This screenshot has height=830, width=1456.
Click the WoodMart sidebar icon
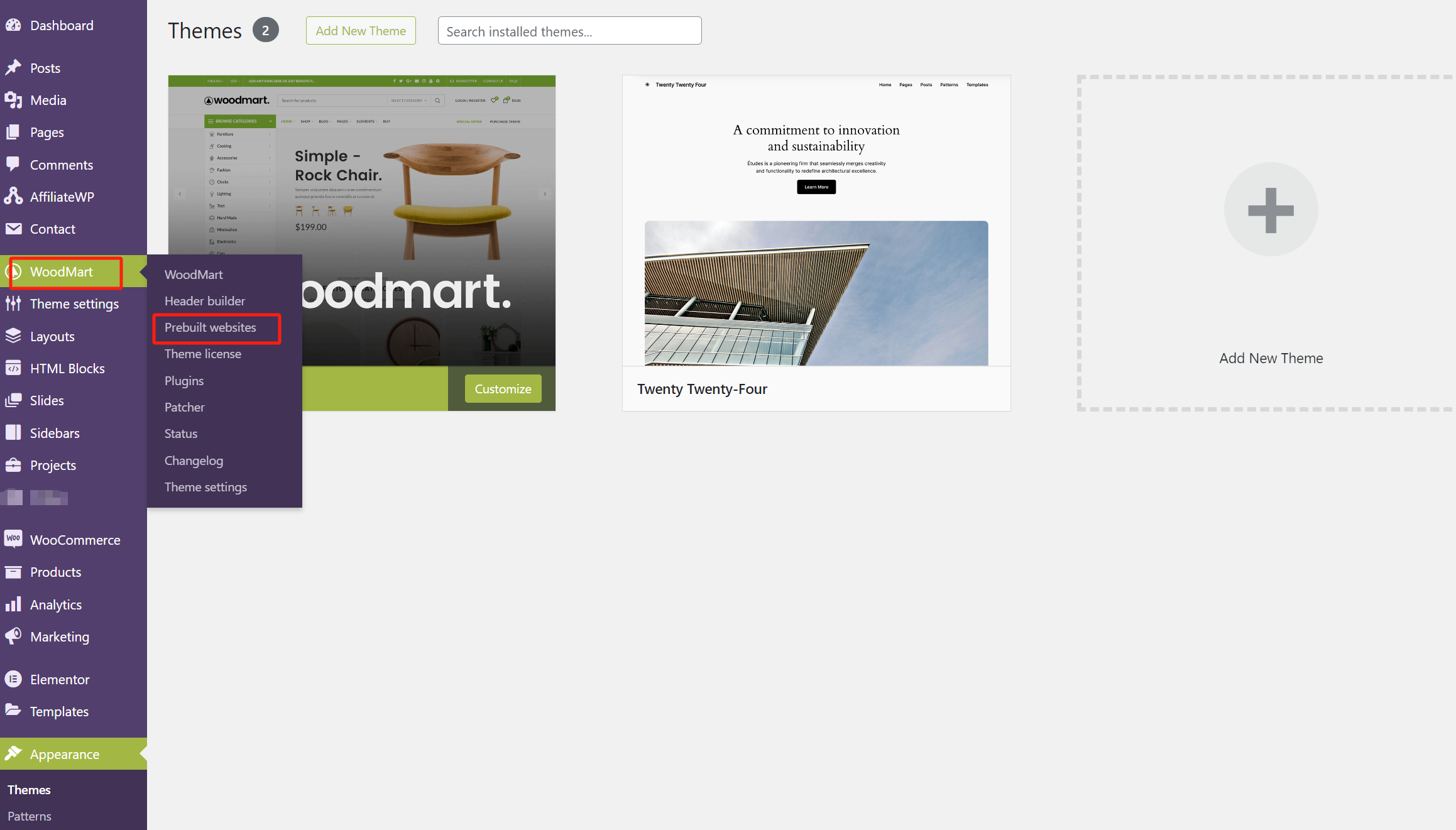click(15, 270)
